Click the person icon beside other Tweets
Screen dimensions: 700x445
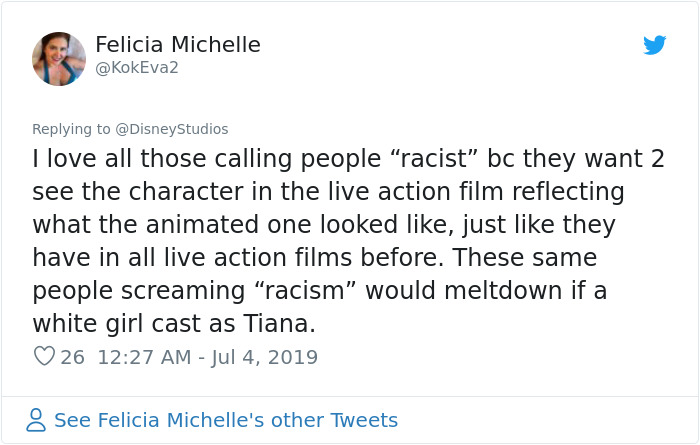[x=36, y=420]
